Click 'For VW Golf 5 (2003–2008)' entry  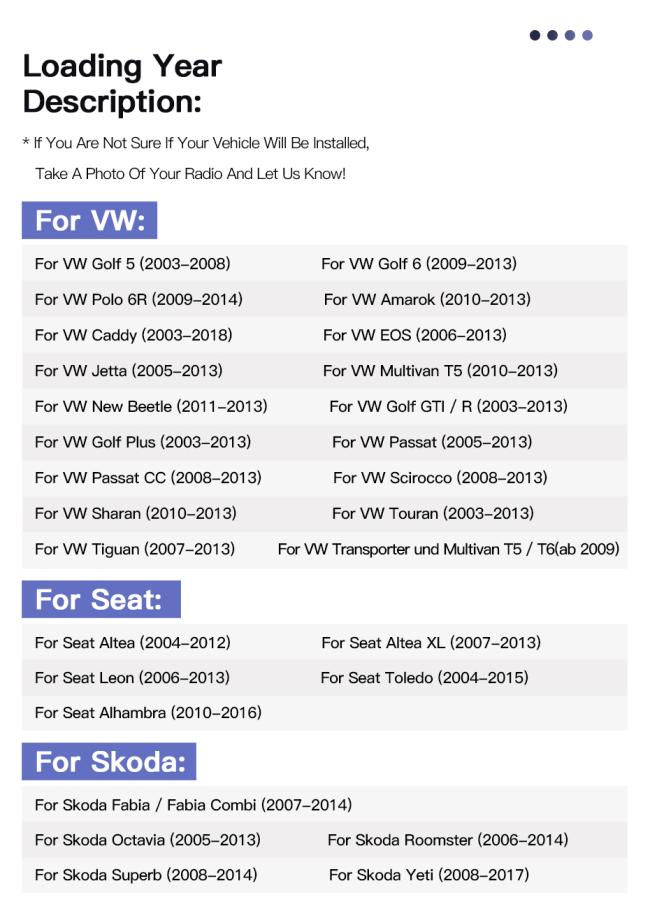pos(133,264)
